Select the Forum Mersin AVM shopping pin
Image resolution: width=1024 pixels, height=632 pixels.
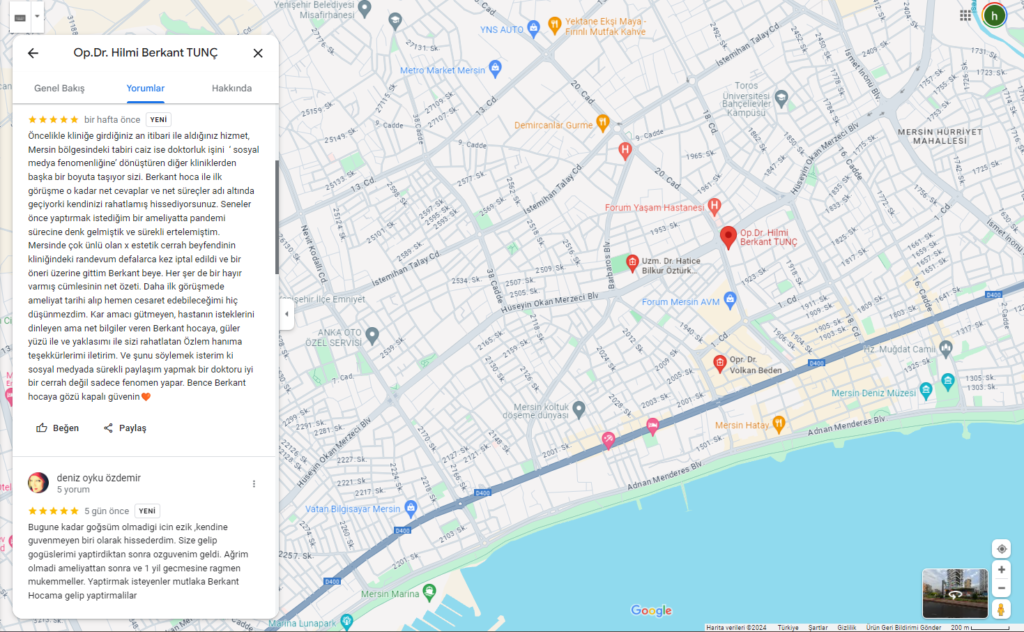click(730, 300)
